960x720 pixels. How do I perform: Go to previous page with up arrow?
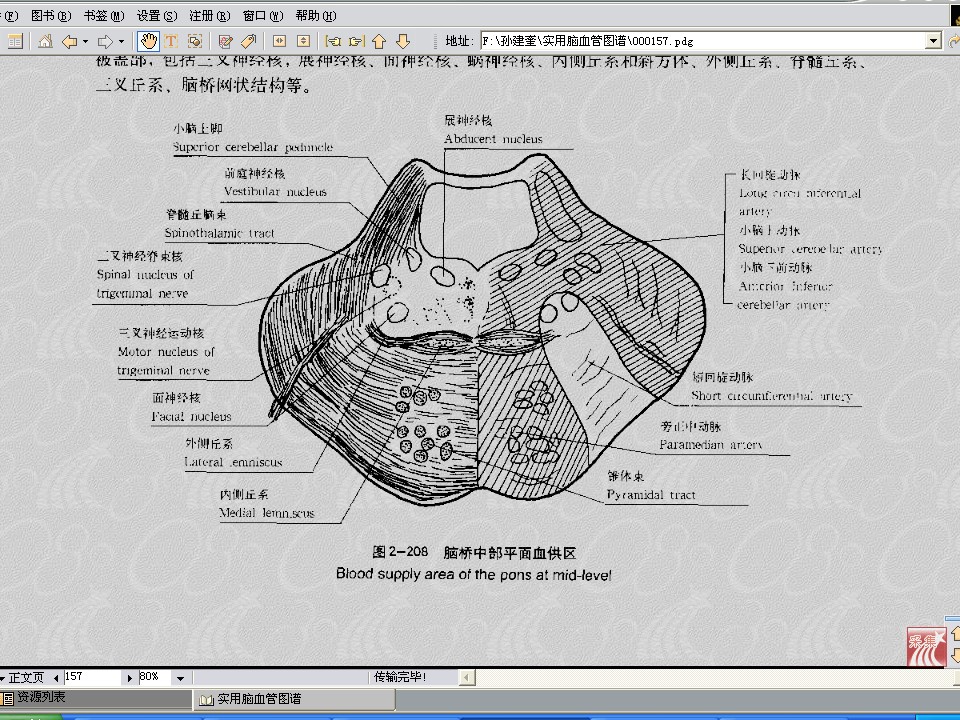379,41
